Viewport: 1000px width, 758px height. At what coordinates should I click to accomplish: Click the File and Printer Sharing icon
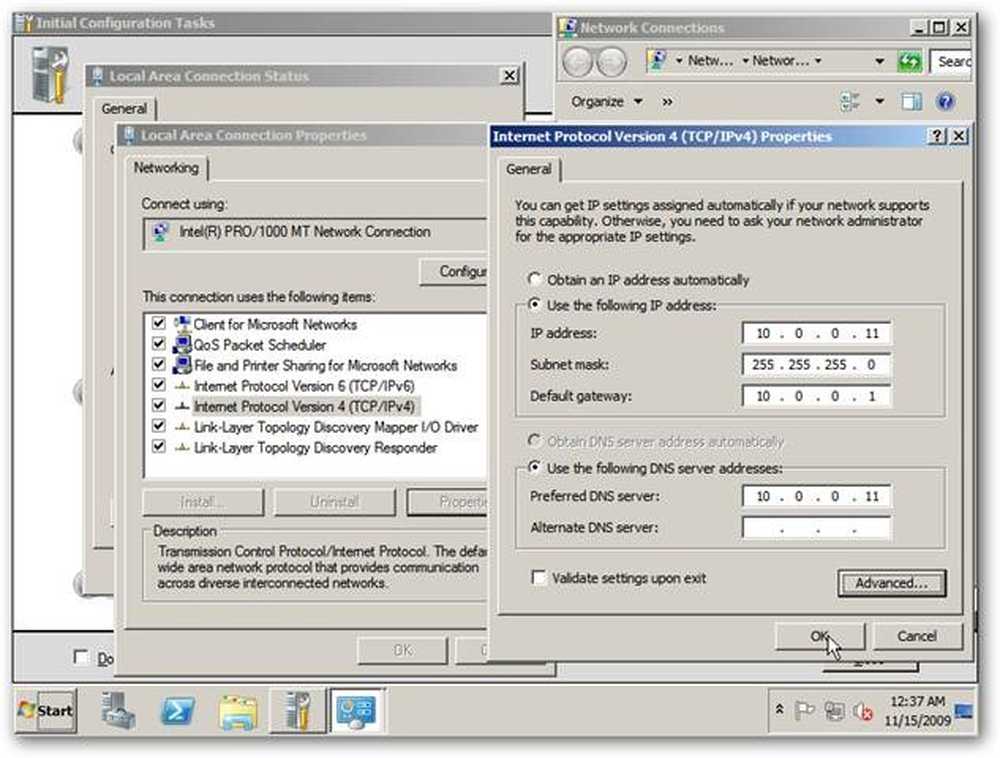182,365
